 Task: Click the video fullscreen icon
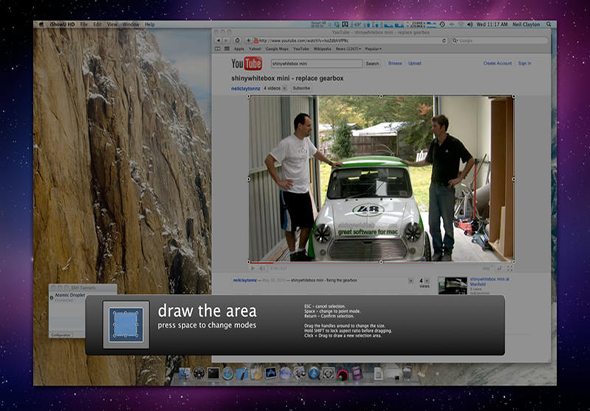(510, 268)
